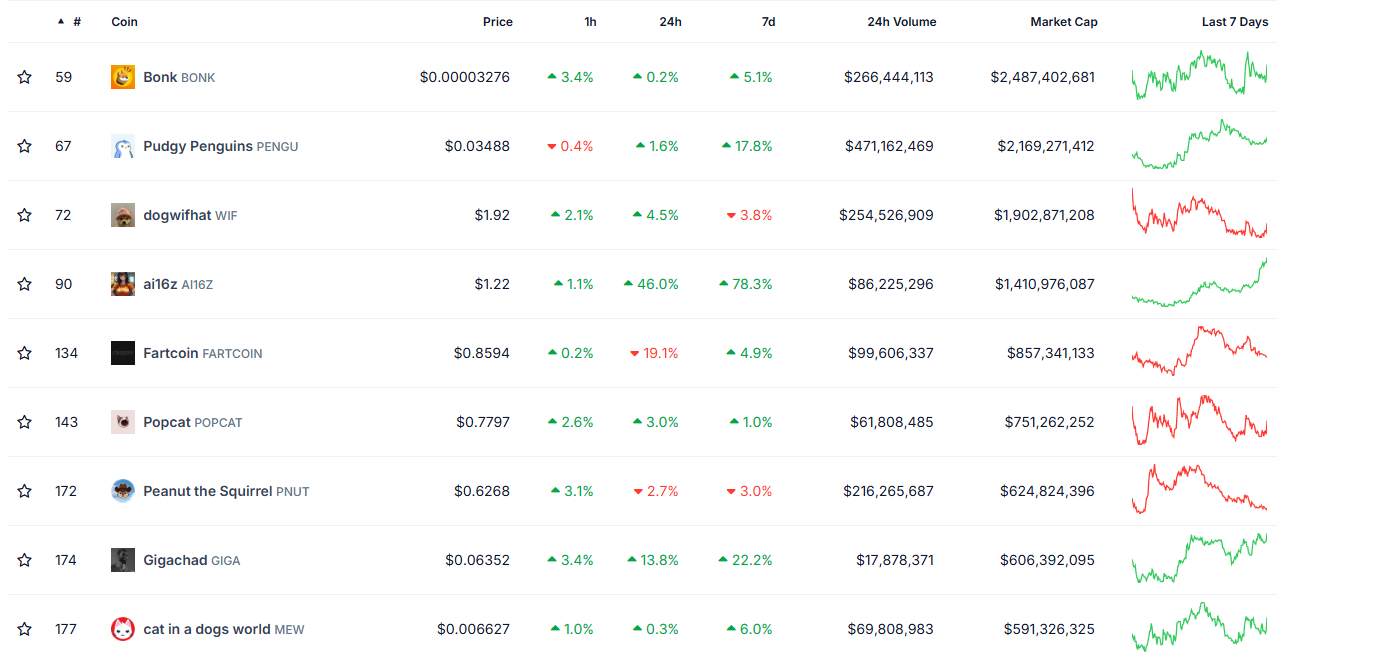Viewport: 1378px width, 652px height.
Task: Click the Popcat coin logo
Action: [123, 422]
